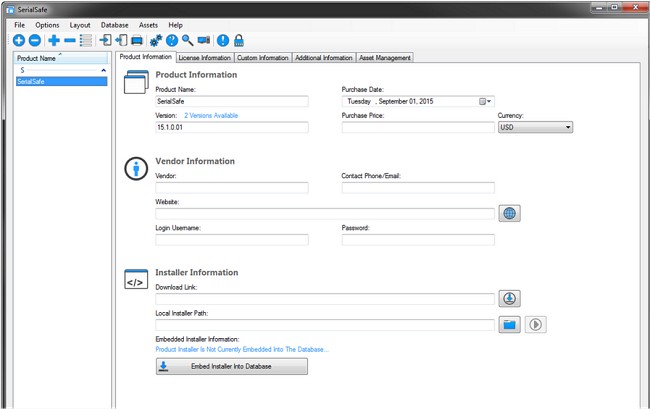
Task: Click the Purchase Date field text
Action: tap(390, 102)
